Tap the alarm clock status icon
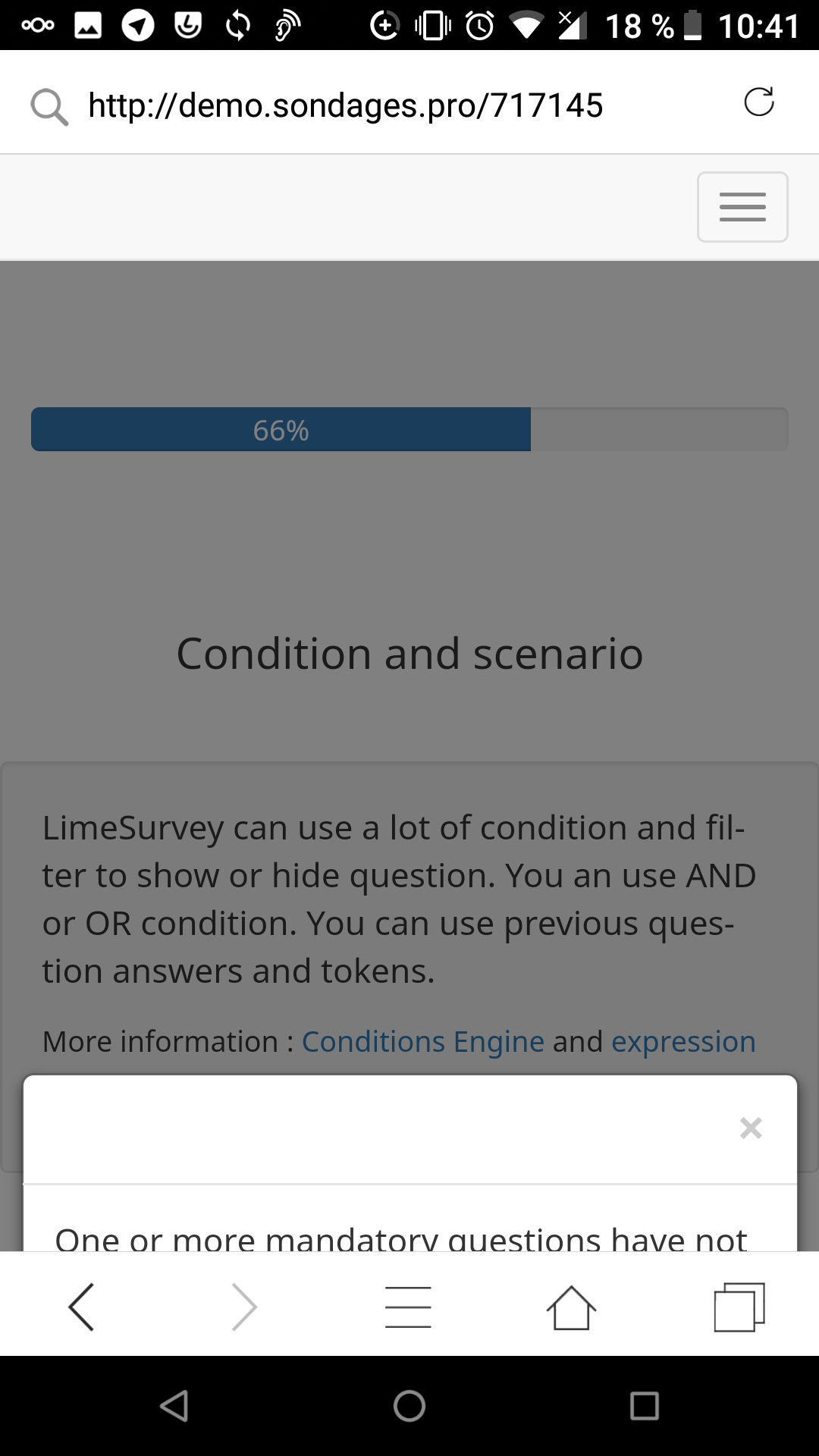Image resolution: width=819 pixels, height=1456 pixels. (x=480, y=26)
